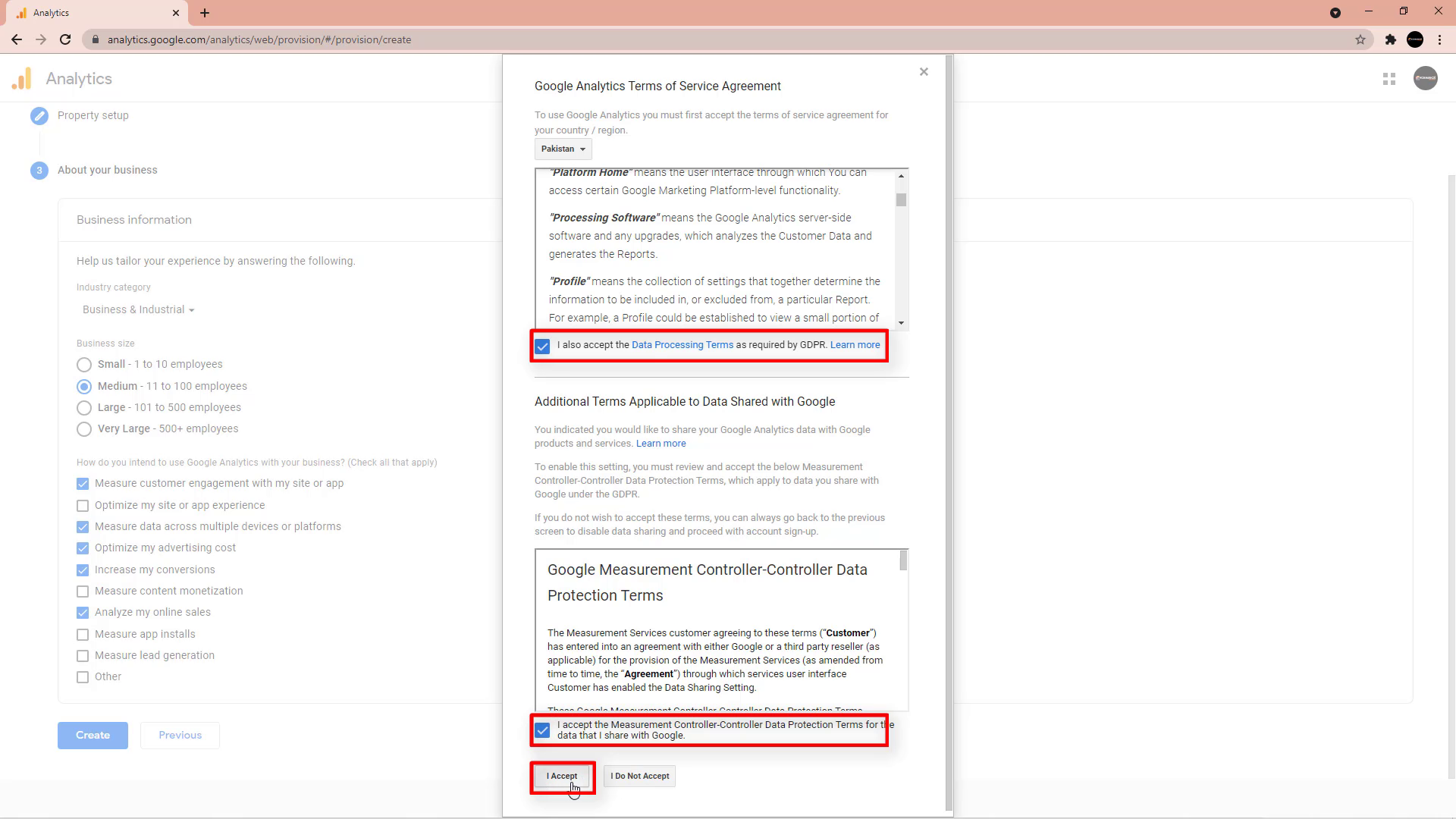Viewport: 1456px width, 819px height.
Task: Click the site lock icon in address bar
Action: pos(95,39)
